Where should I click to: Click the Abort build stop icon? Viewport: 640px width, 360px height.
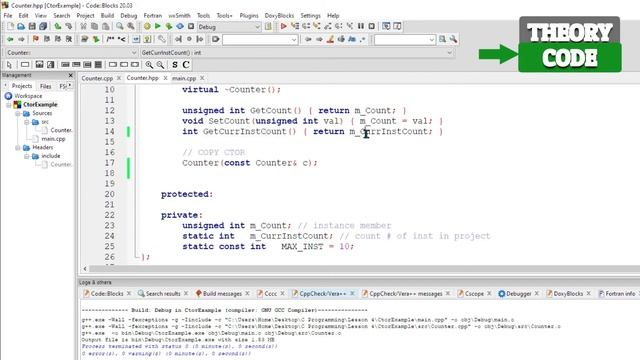(x=191, y=27)
